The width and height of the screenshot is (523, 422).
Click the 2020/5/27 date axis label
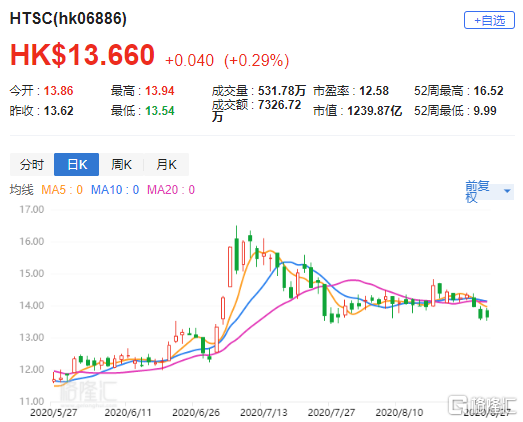[54, 413]
